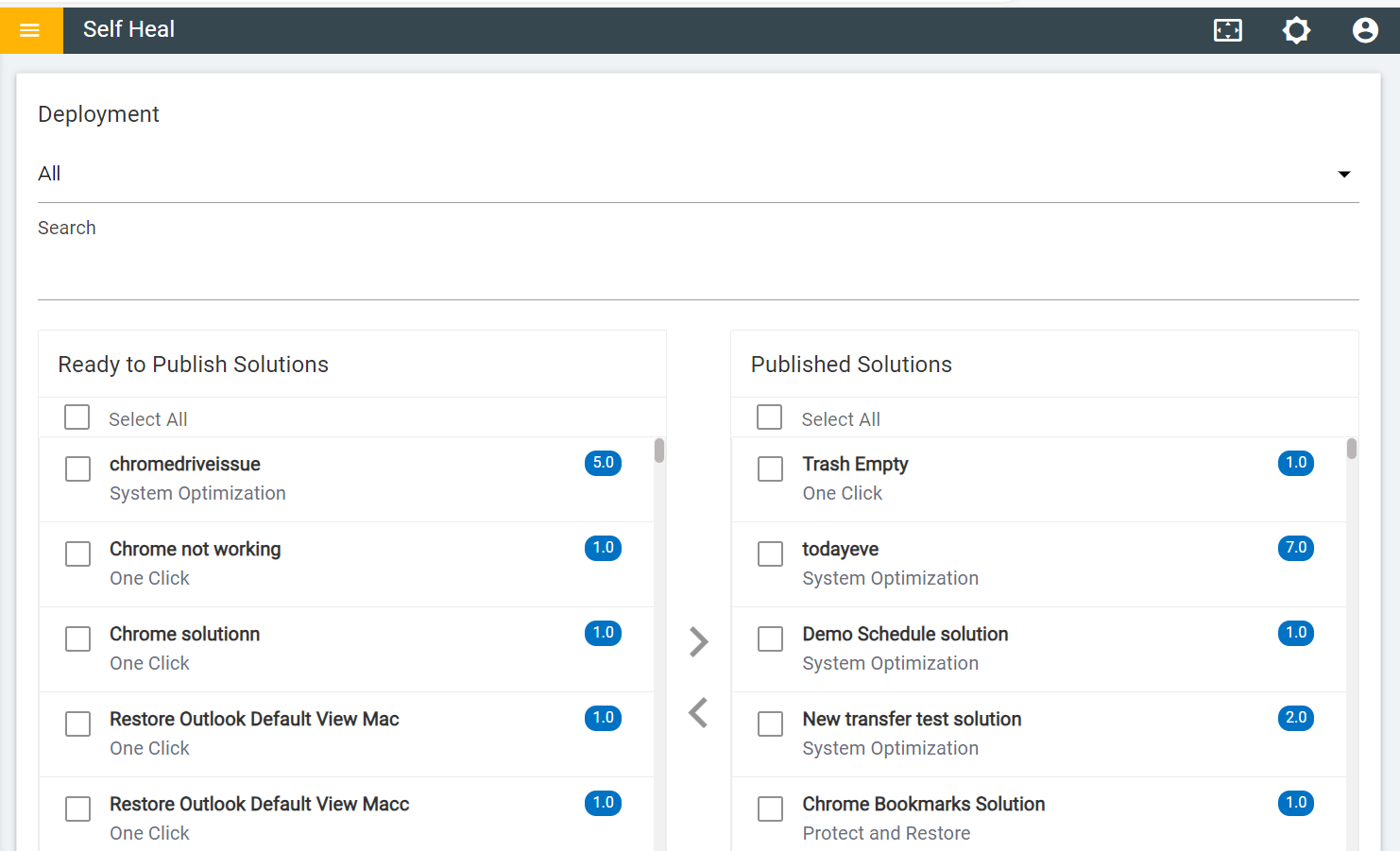Click the 5.0 version badge on chromedriveissue
Viewport: 1400px width, 851px height.
[x=603, y=463]
